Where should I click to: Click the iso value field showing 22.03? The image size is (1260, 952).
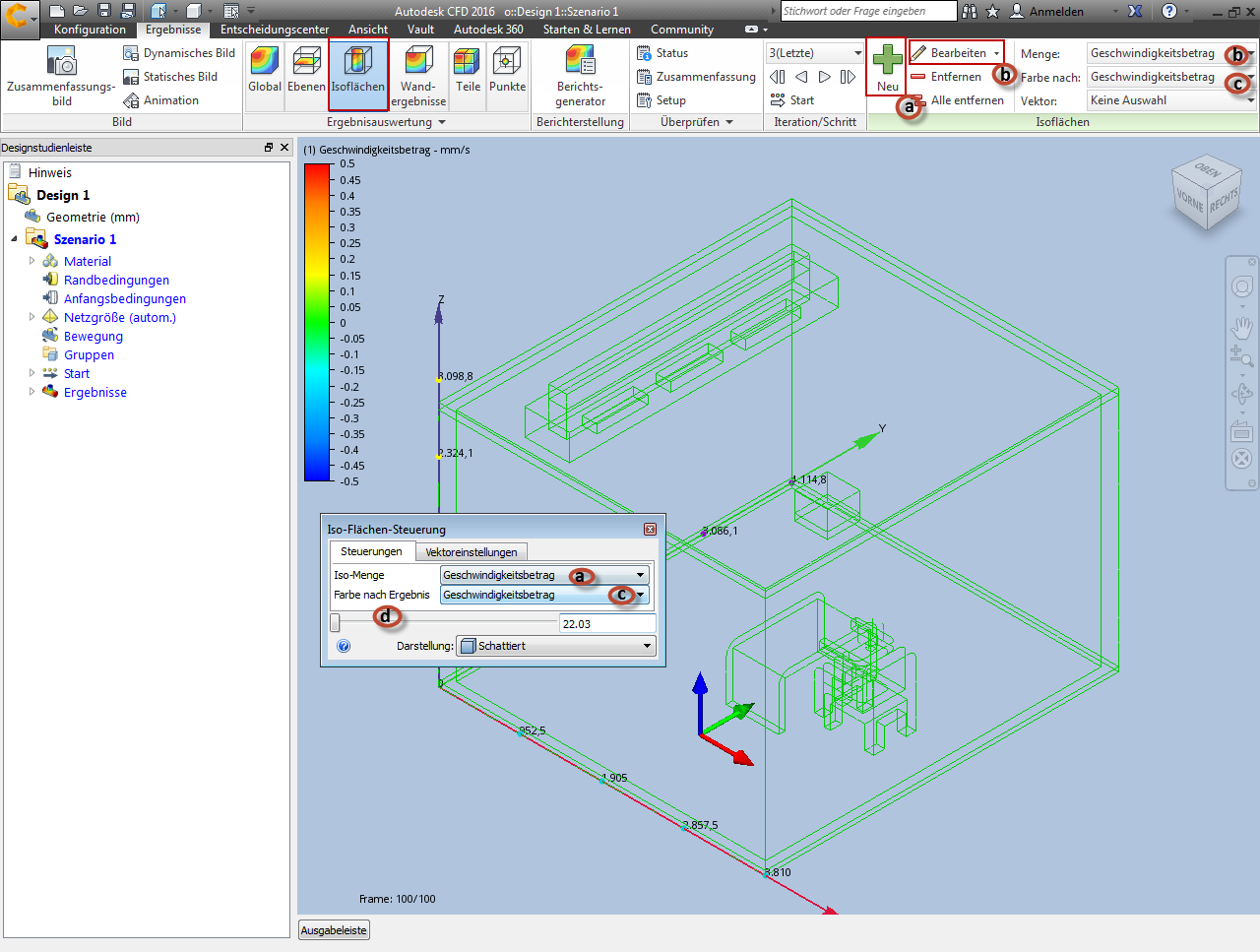[607, 624]
